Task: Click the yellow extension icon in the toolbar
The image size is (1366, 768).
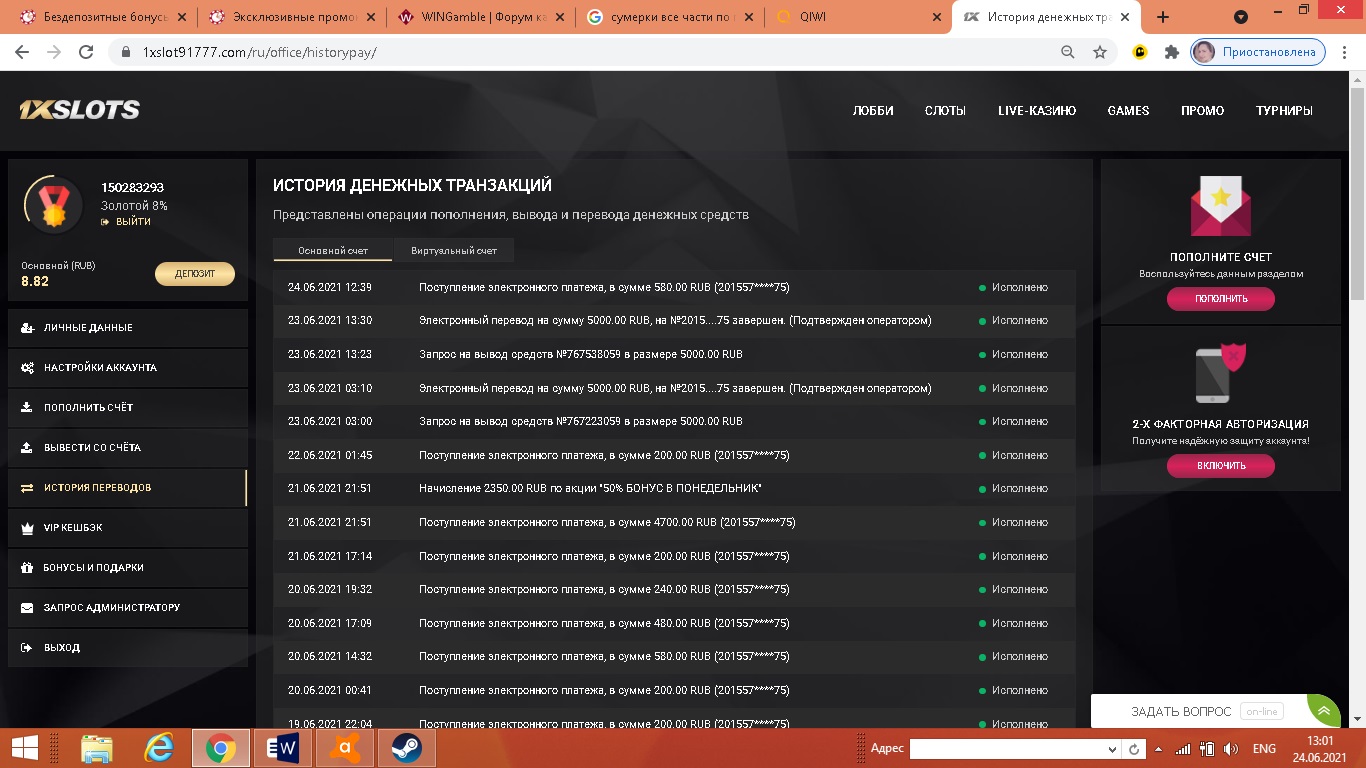Action: point(1140,52)
